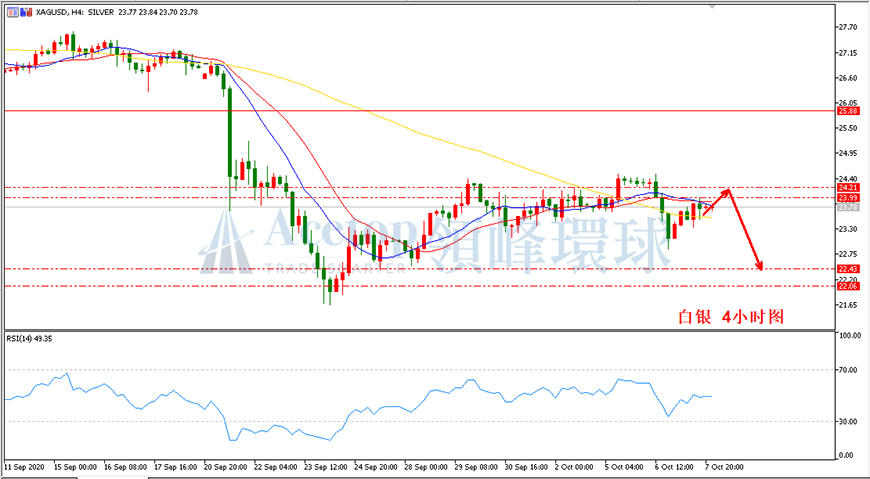Click the blue-red depth of market icon
870x479 pixels.
(x=26, y=12)
